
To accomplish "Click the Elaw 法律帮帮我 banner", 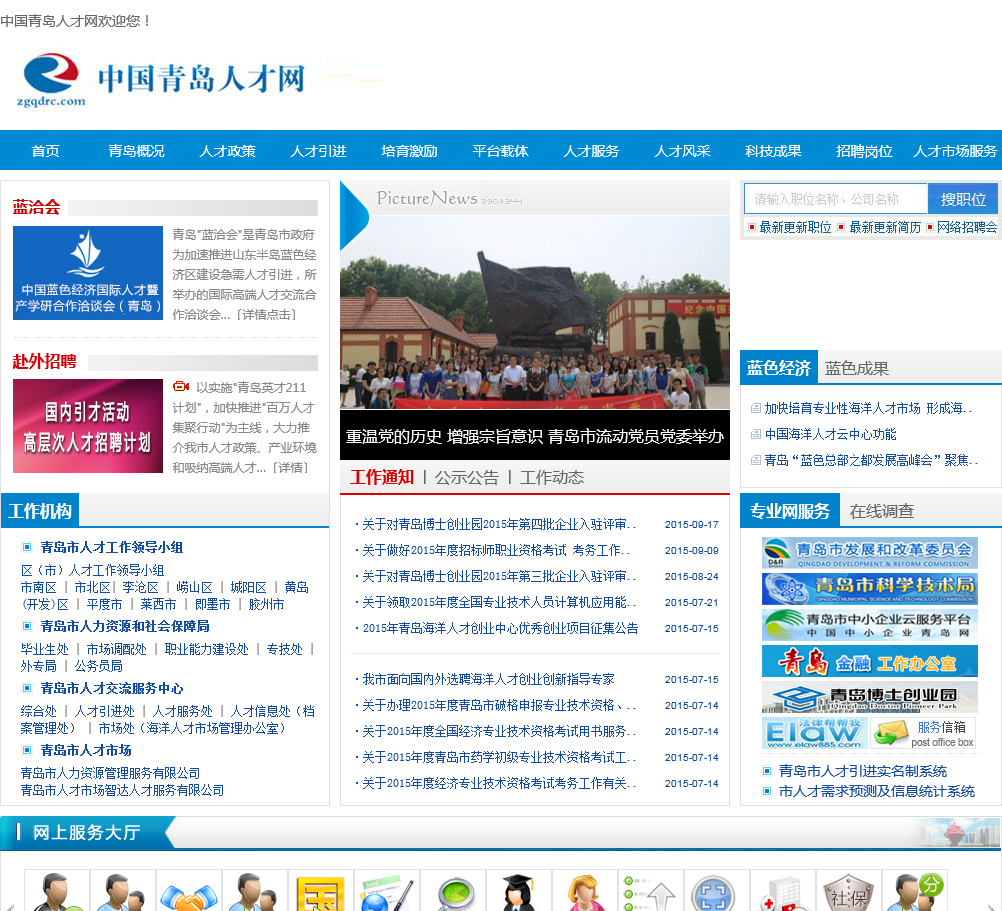I will (x=814, y=733).
